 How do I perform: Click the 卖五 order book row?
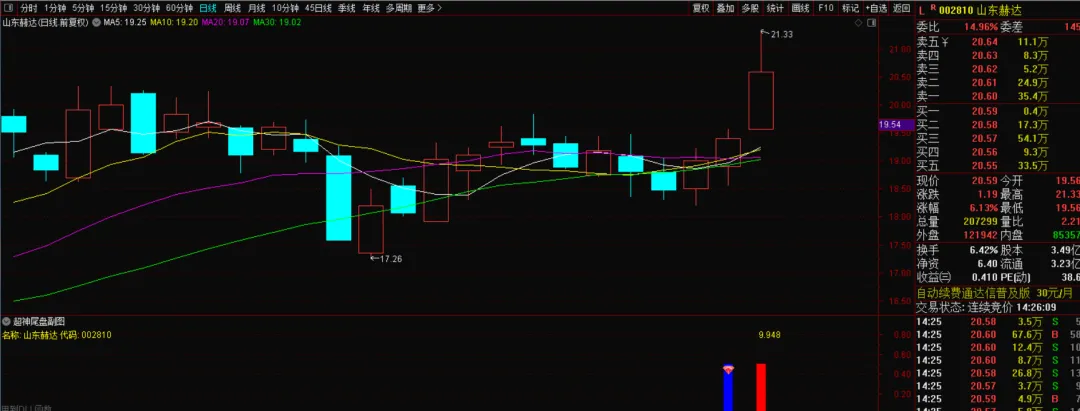[x=997, y=43]
